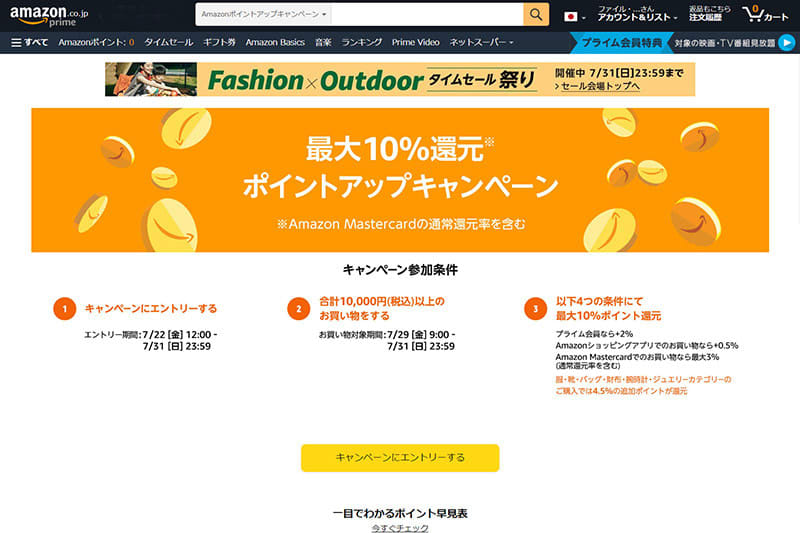Click キャンペーンにエントリーする yellow button
Viewport: 800px width, 533px height.
(x=400, y=458)
